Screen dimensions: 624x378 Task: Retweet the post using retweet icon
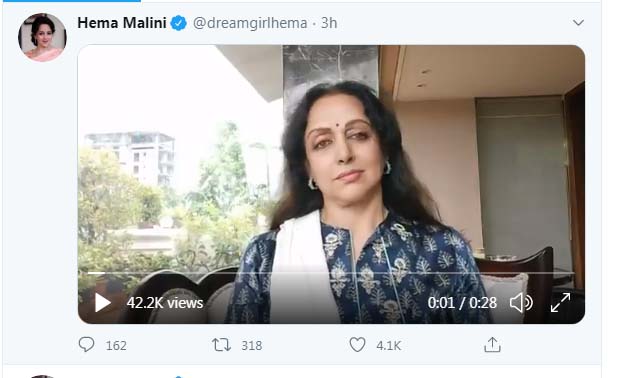click(221, 345)
